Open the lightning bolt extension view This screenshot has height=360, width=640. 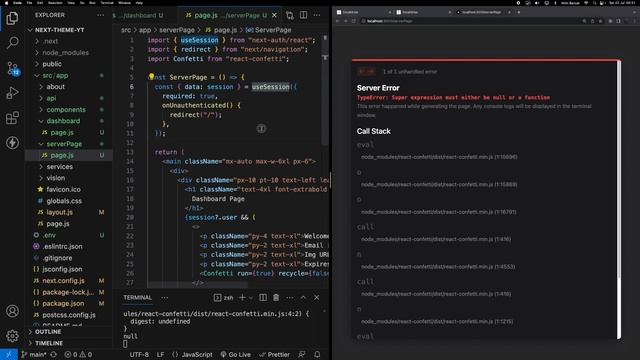point(12,143)
